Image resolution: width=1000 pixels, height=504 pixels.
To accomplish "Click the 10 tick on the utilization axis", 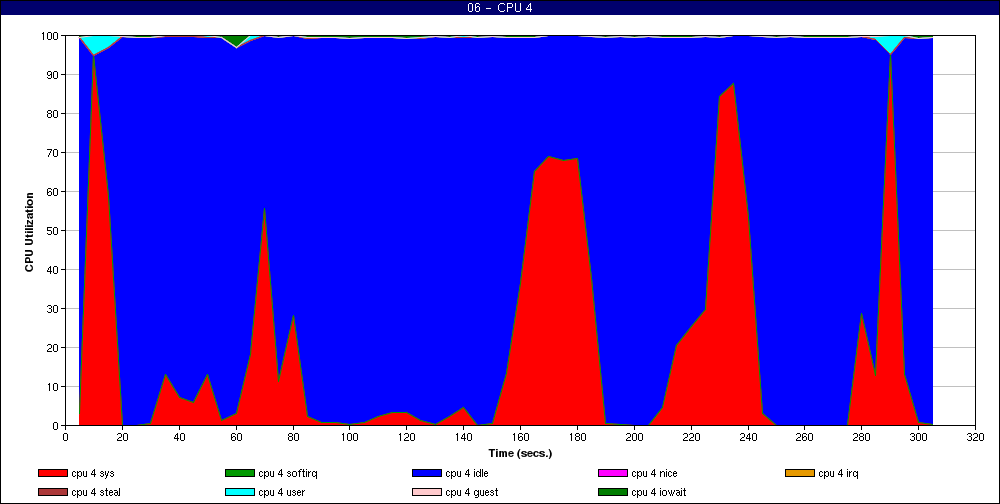I will 54,387.
